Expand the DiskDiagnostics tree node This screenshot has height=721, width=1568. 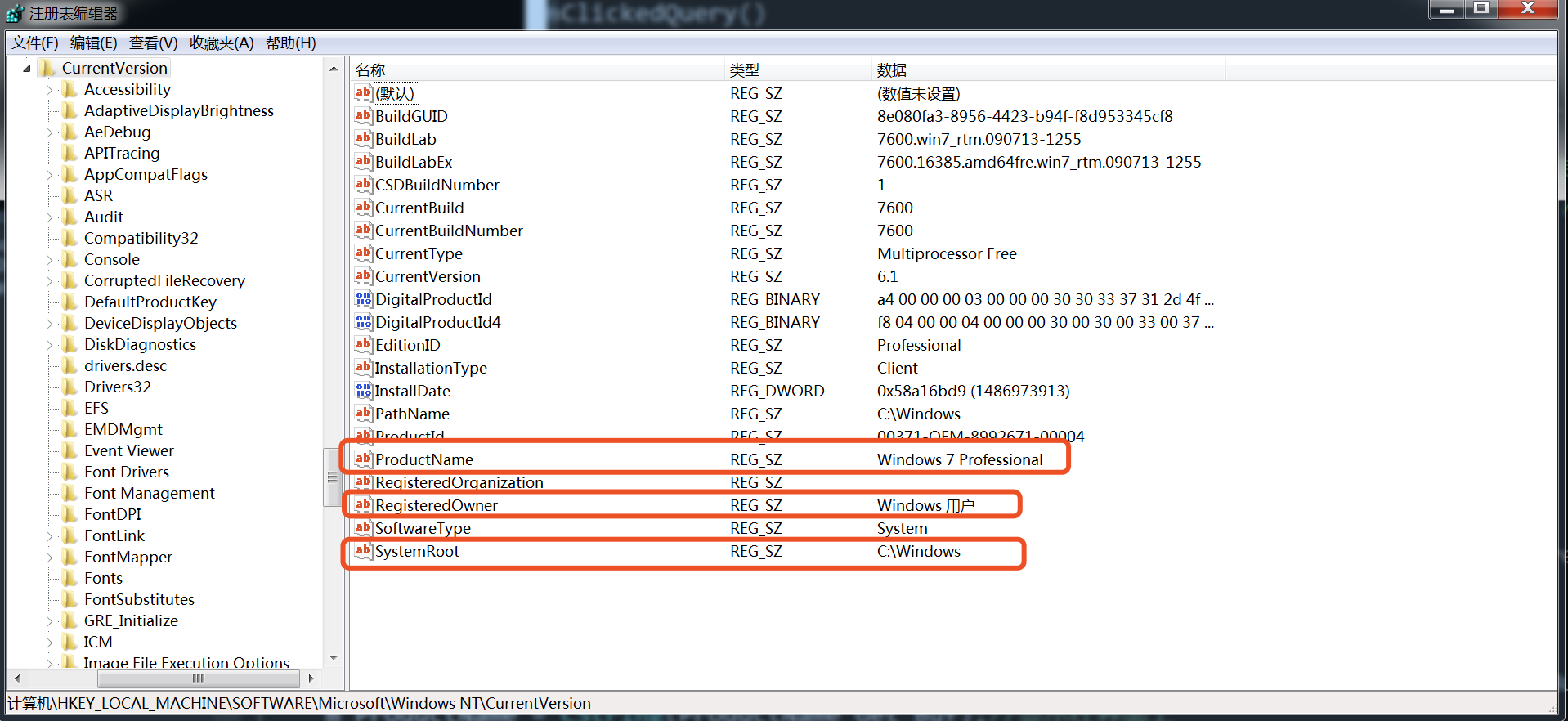pos(49,345)
